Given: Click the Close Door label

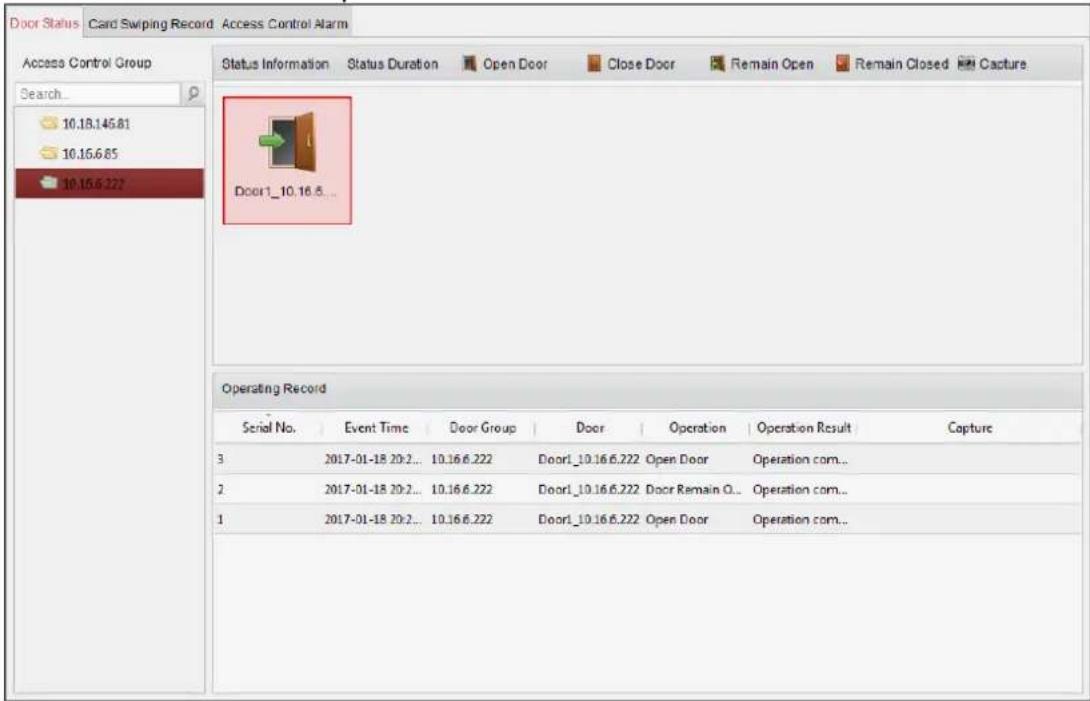Looking at the screenshot, I should 641,64.
